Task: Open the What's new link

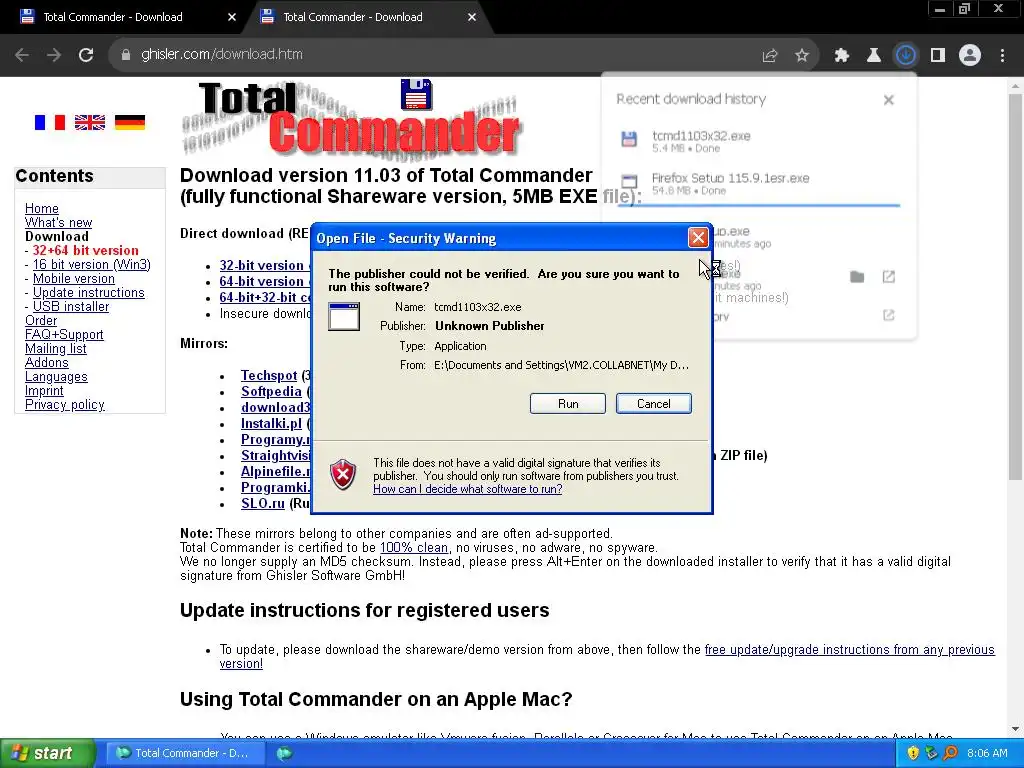Action: 58,223
